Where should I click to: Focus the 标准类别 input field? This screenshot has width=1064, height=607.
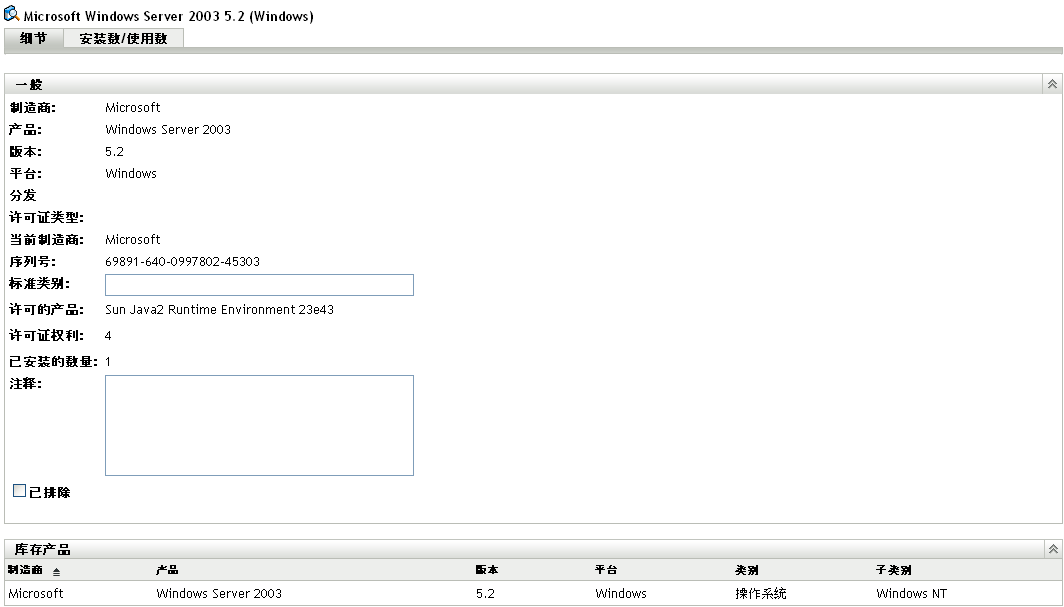(259, 285)
